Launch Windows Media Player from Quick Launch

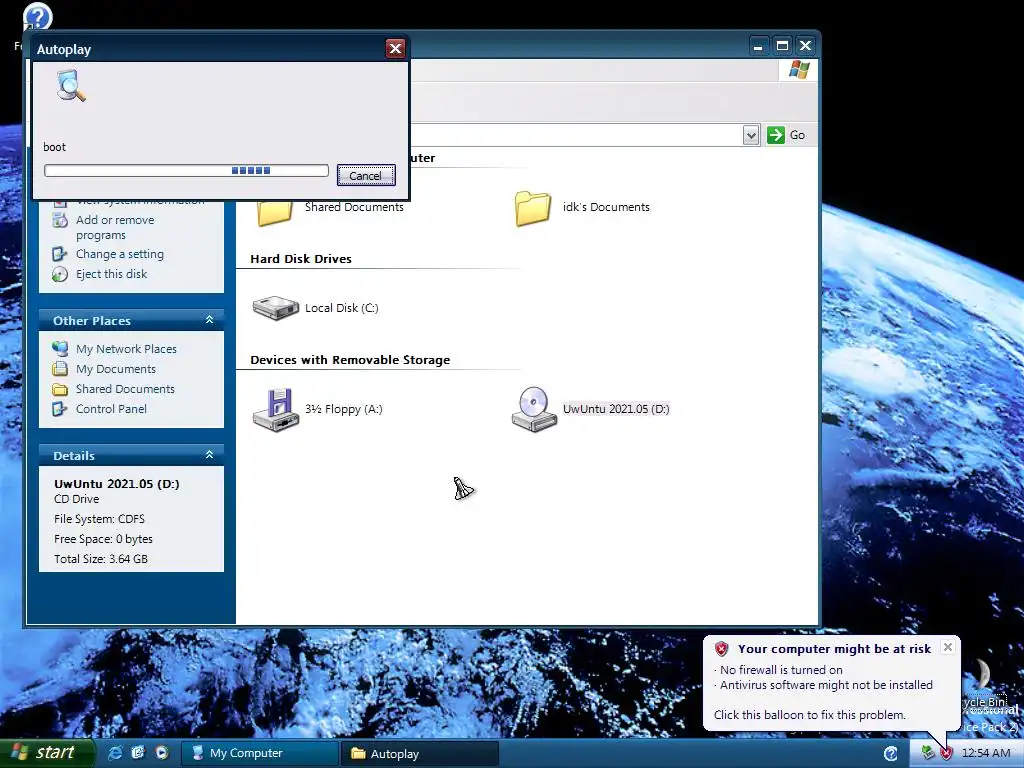click(161, 753)
